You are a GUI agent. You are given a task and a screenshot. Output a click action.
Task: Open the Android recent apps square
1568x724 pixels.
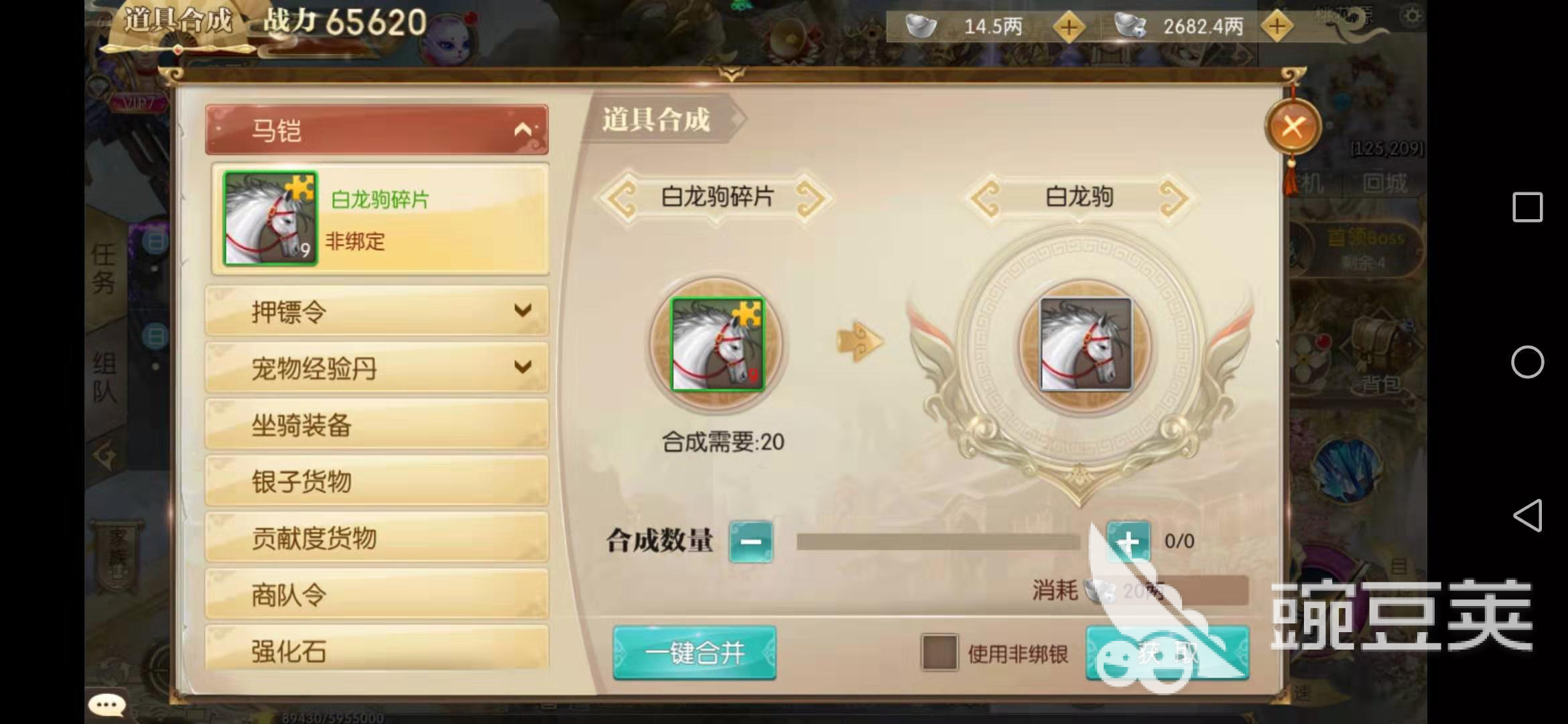[1527, 207]
